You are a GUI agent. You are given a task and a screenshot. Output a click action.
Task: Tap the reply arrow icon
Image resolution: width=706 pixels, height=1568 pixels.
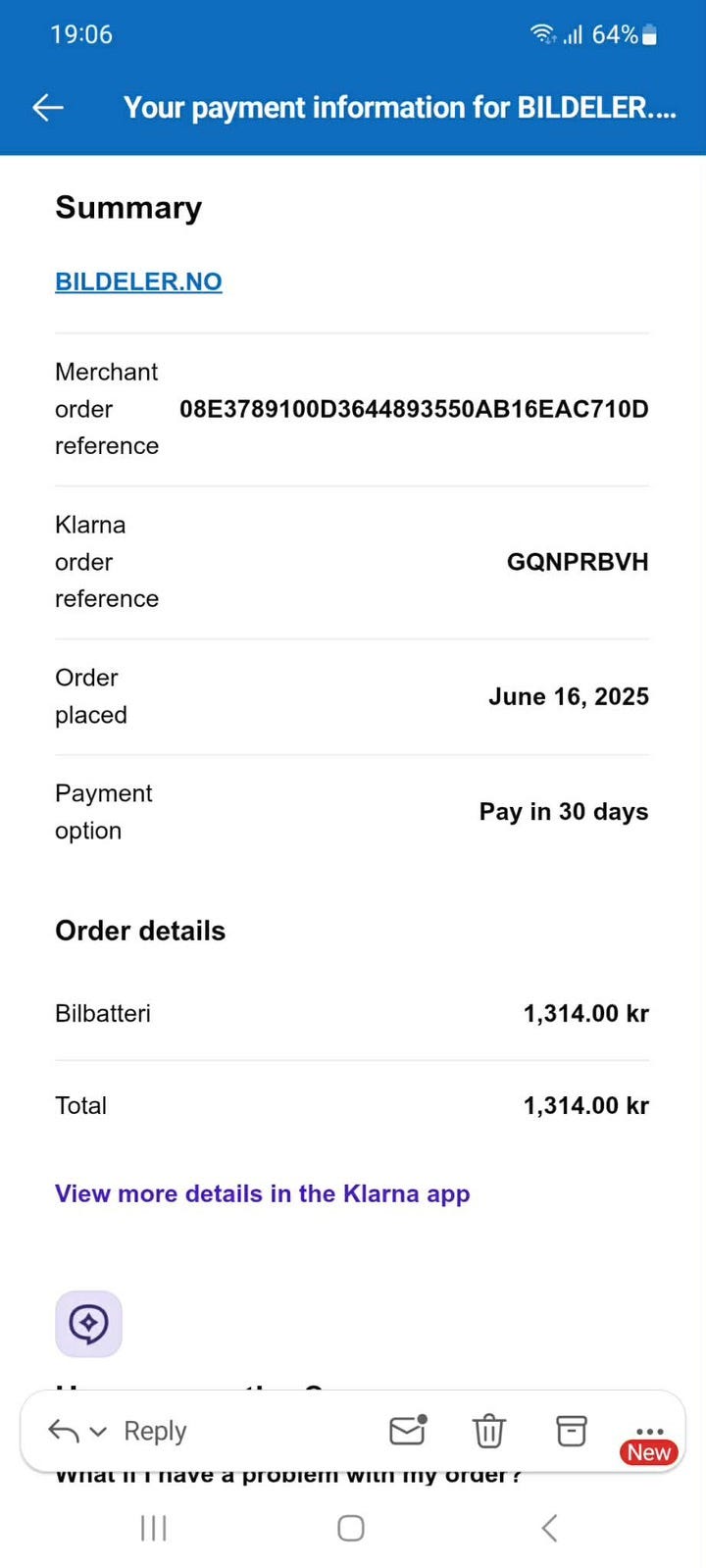pyautogui.click(x=64, y=1432)
